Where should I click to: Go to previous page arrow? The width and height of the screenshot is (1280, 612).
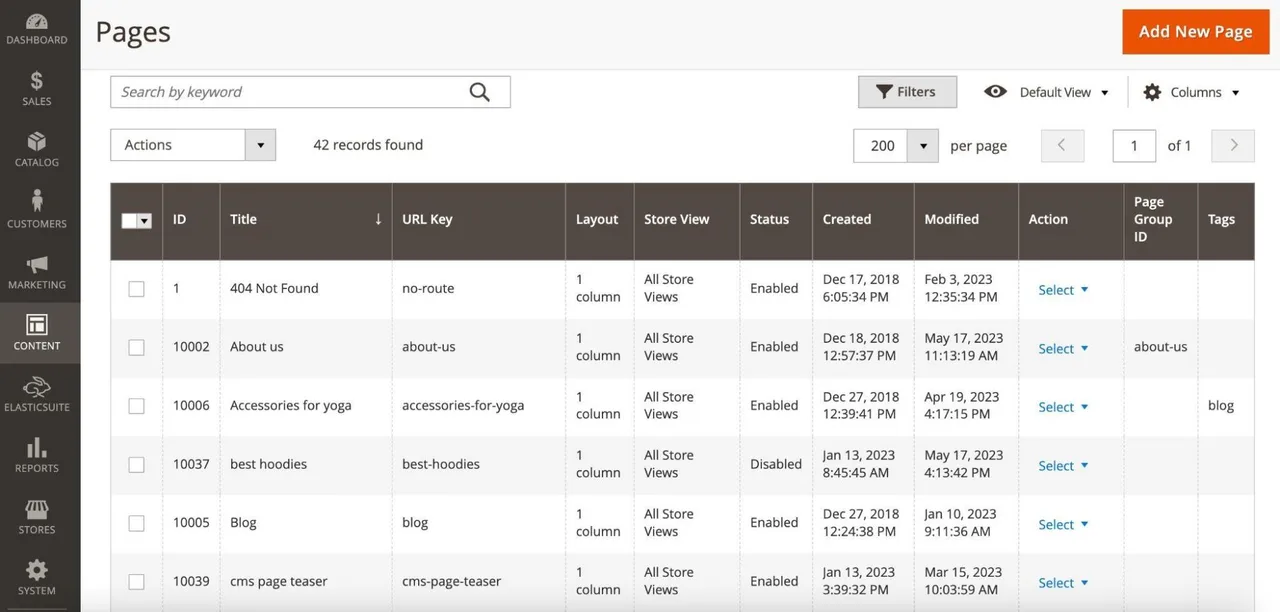click(1062, 145)
